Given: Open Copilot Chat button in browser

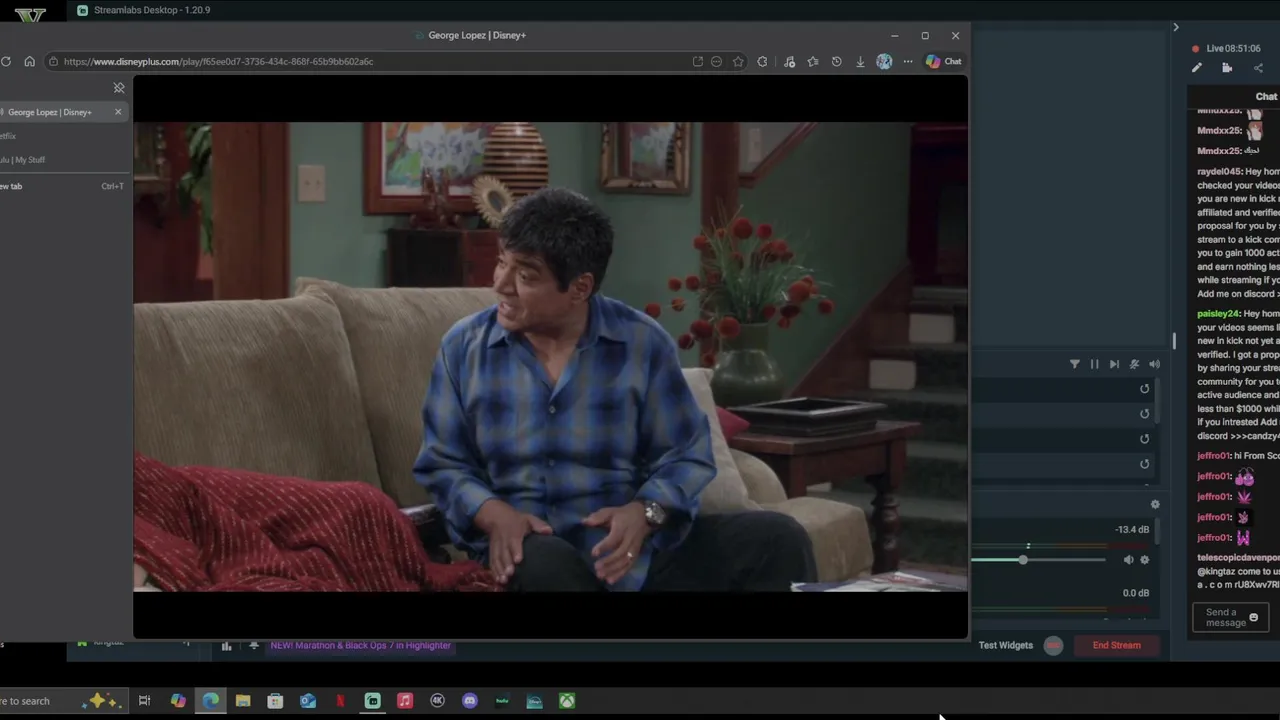Looking at the screenshot, I should click(x=943, y=62).
